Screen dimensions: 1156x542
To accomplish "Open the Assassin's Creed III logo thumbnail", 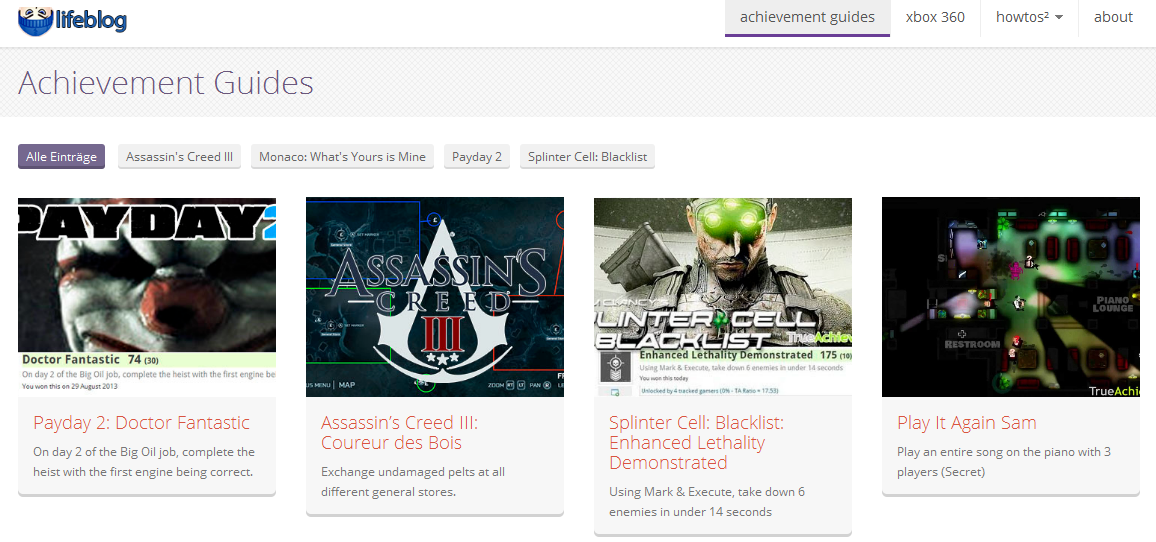I will 435,296.
